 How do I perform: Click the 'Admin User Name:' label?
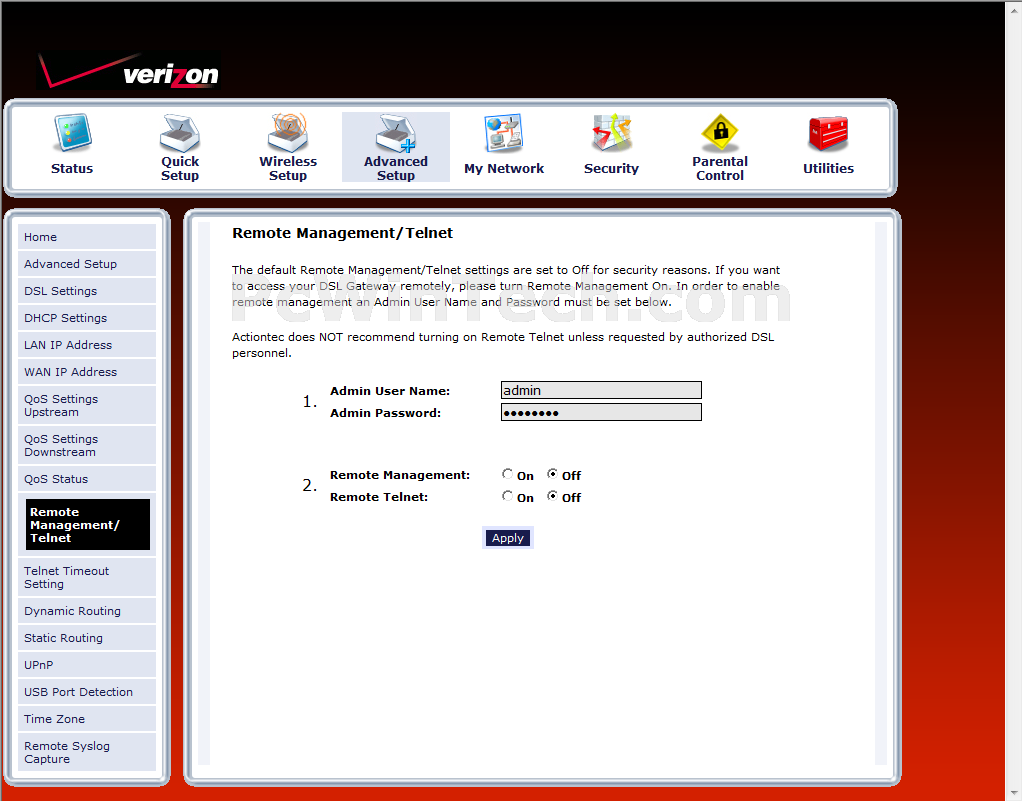pos(390,391)
